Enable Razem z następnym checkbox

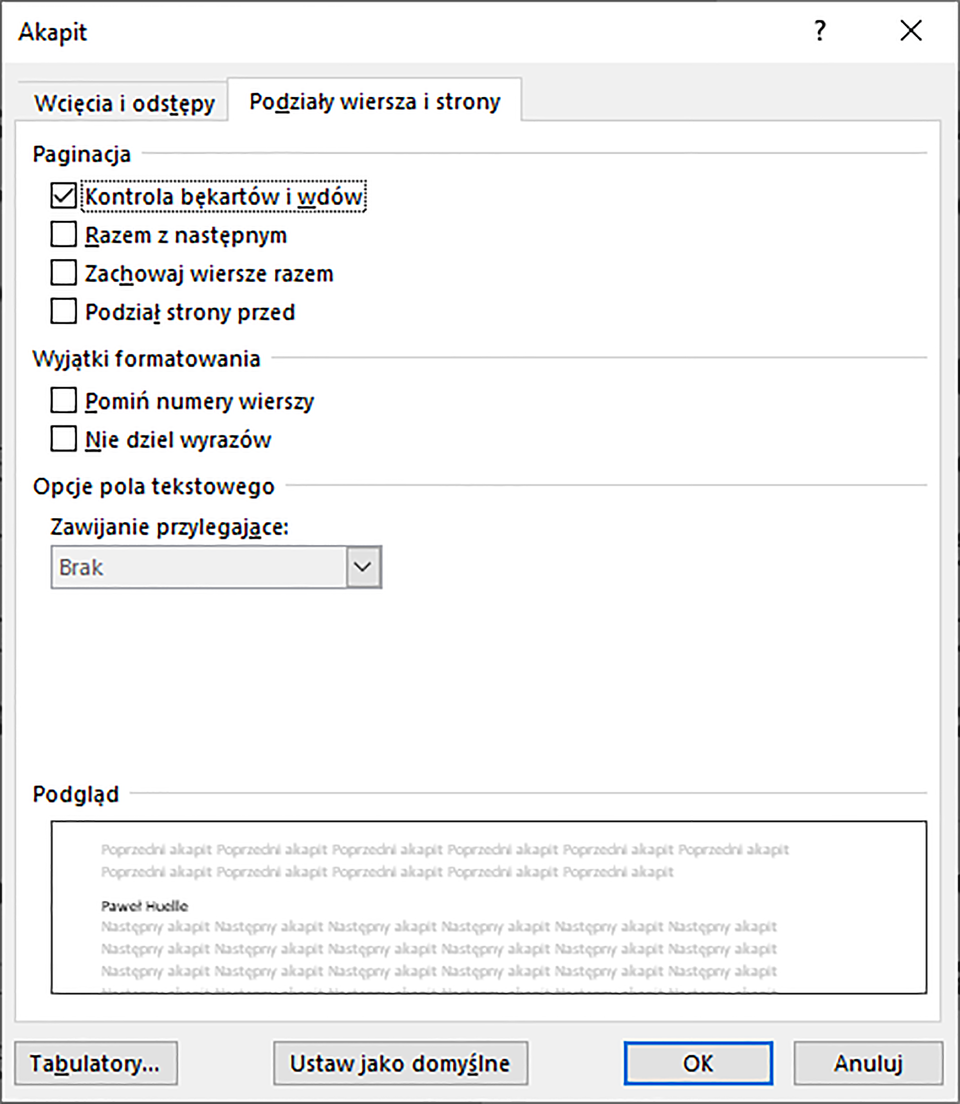(x=64, y=236)
